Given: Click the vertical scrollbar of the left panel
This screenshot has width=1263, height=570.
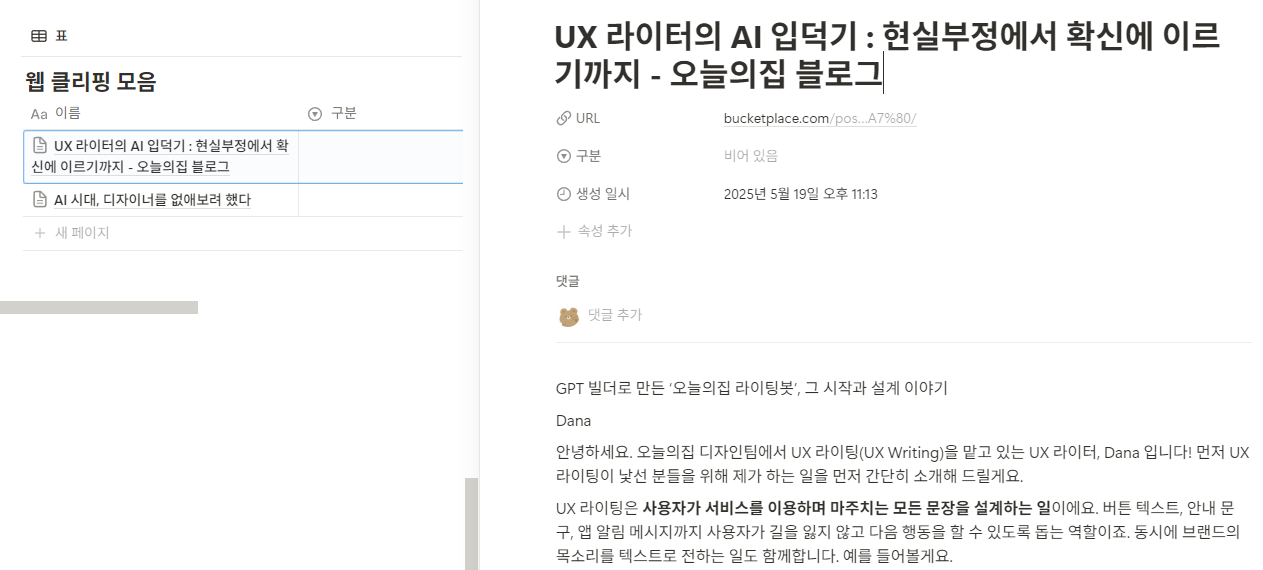Looking at the screenshot, I should point(472,524).
